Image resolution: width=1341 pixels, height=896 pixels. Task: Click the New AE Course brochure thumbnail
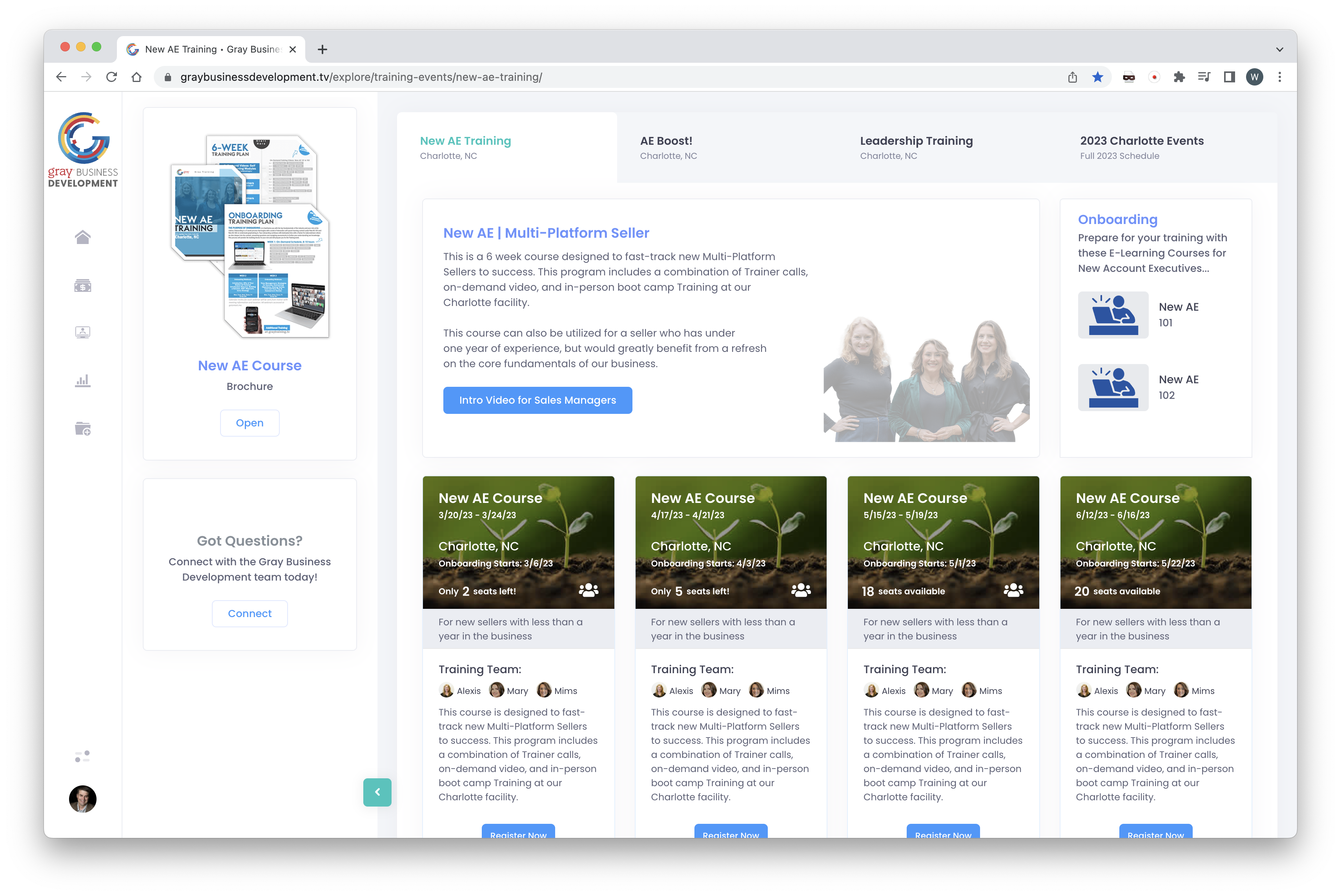tap(250, 236)
